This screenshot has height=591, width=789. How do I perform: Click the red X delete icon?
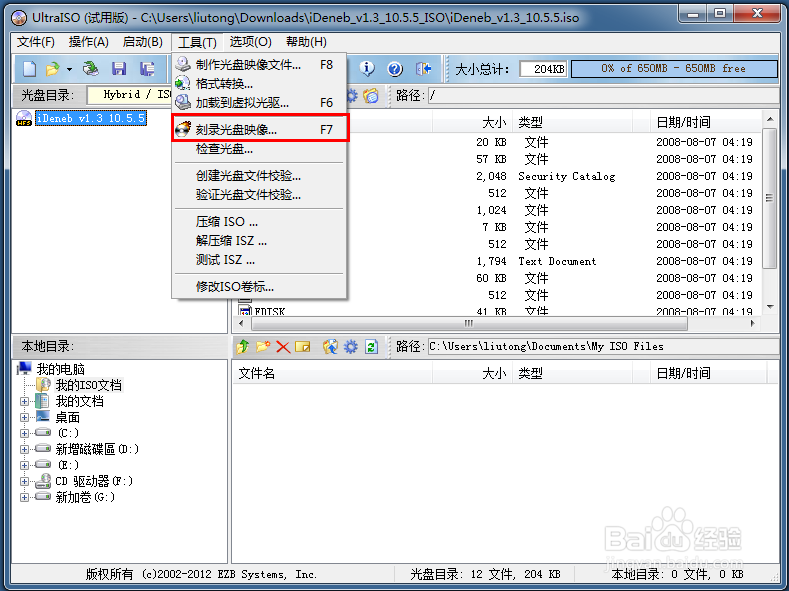click(283, 347)
